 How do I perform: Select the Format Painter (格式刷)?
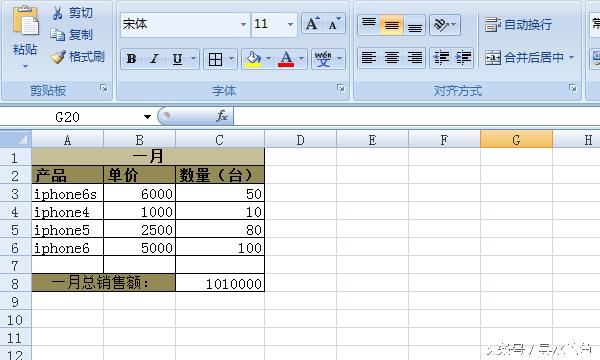78,57
